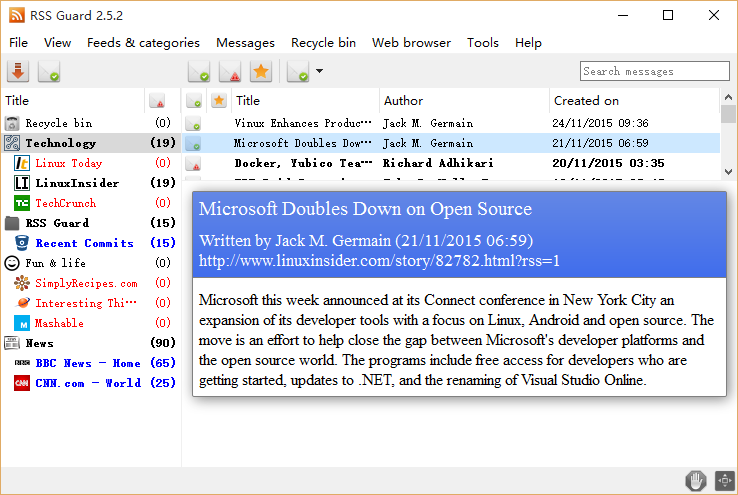The image size is (738, 495).
Task: Toggle read status of Microsoft Doubles Down message
Action: (194, 143)
